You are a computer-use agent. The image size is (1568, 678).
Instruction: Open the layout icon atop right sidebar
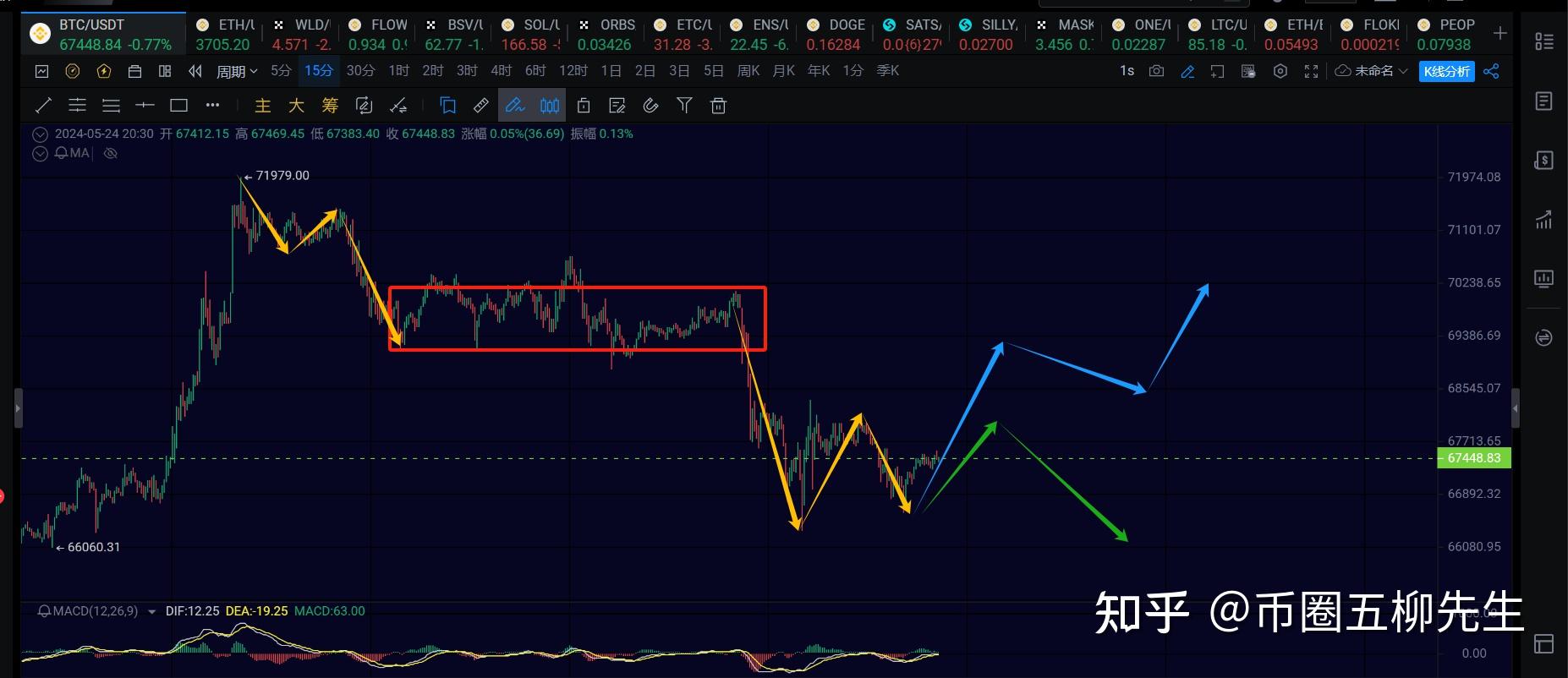(1543, 41)
